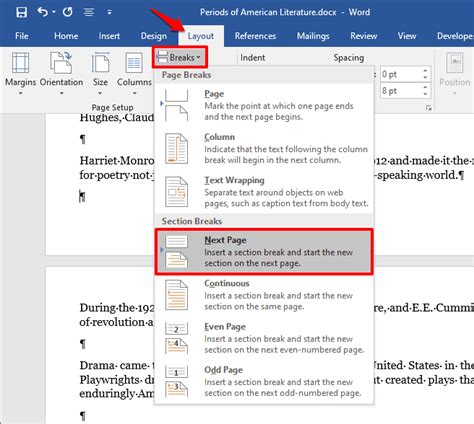The image size is (474, 424).
Task: Choose Next Page section break
Action: click(264, 252)
